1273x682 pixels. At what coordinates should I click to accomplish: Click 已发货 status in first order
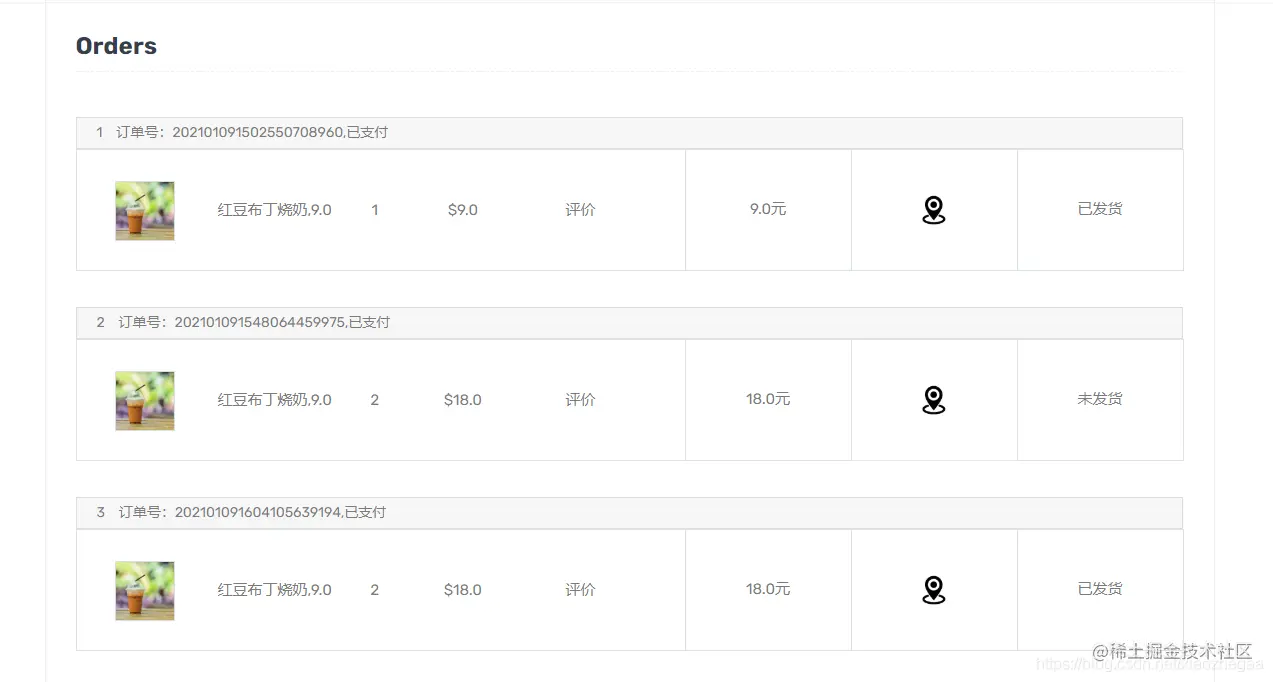pyautogui.click(x=1100, y=209)
